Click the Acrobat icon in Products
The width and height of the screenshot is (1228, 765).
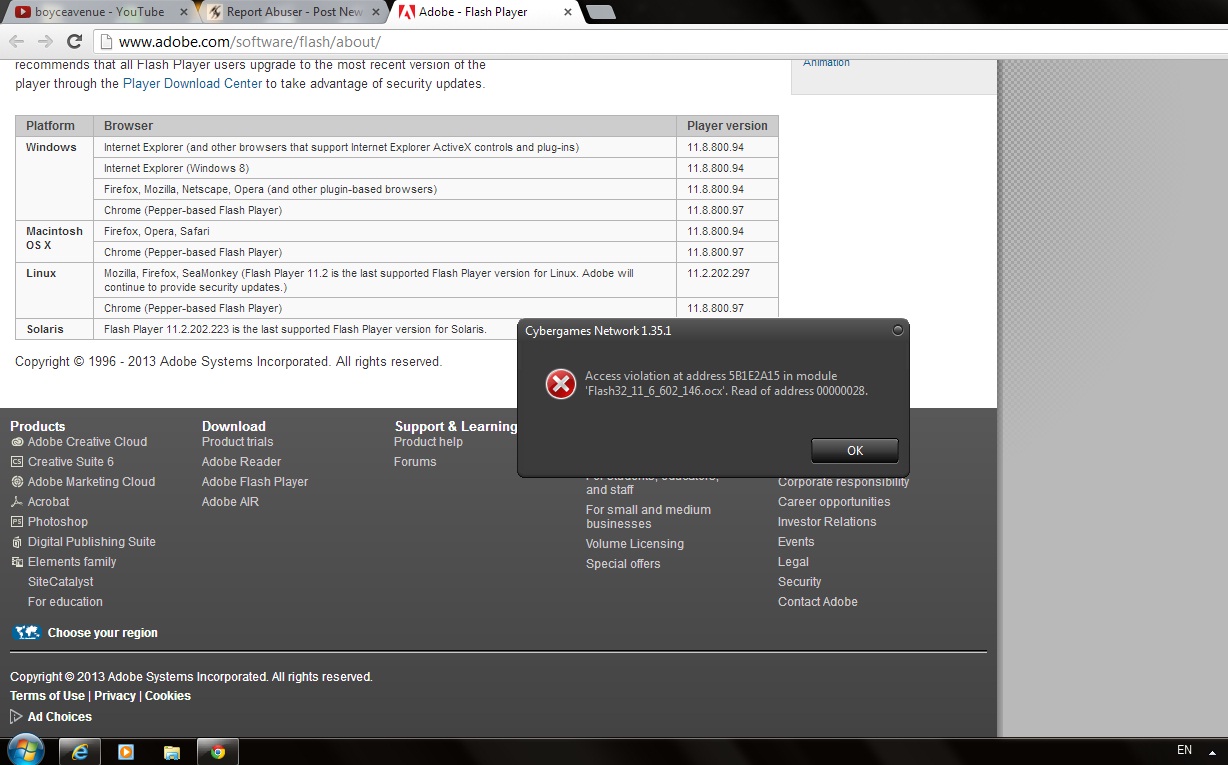[x=17, y=502]
